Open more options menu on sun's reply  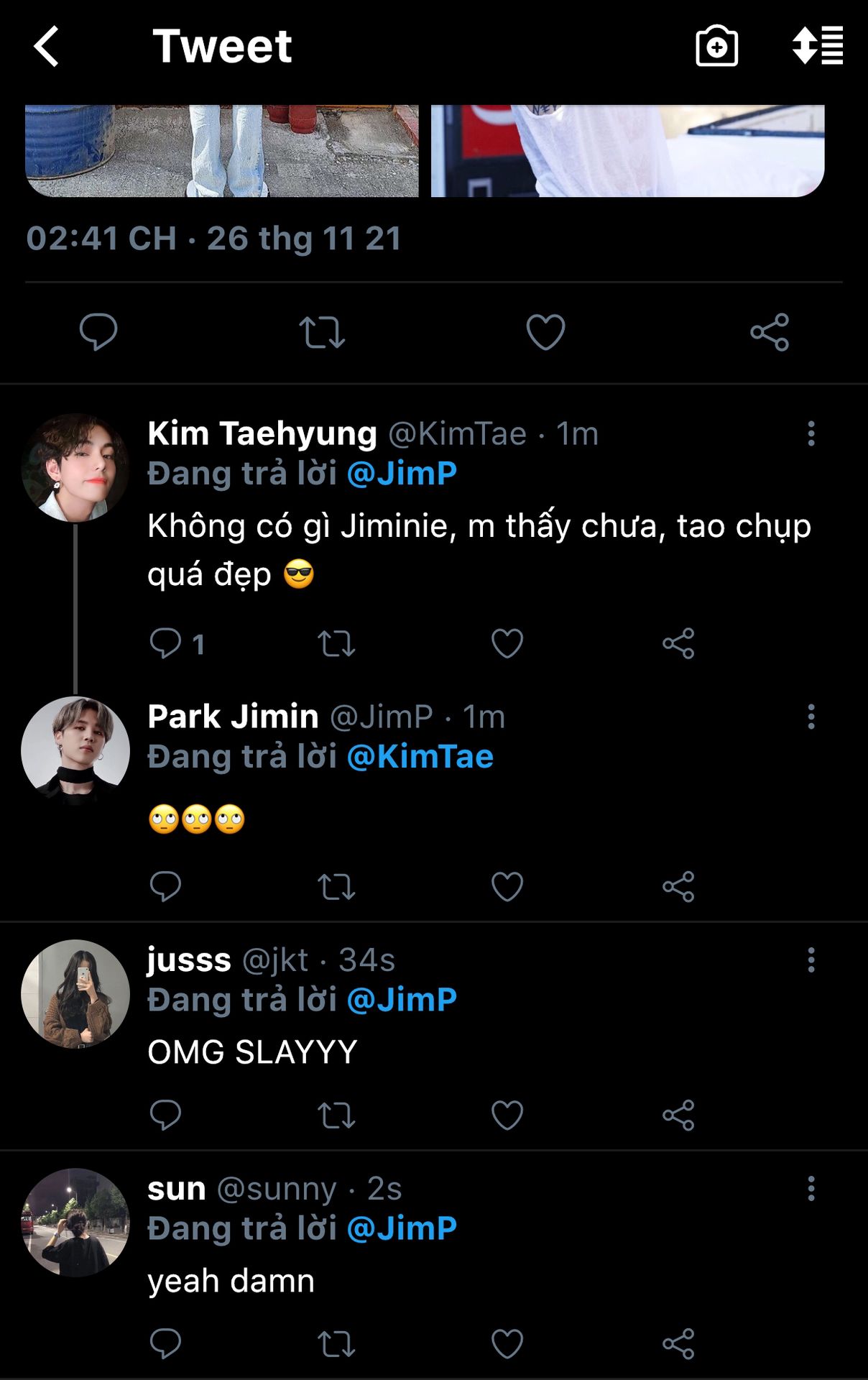tap(811, 1189)
